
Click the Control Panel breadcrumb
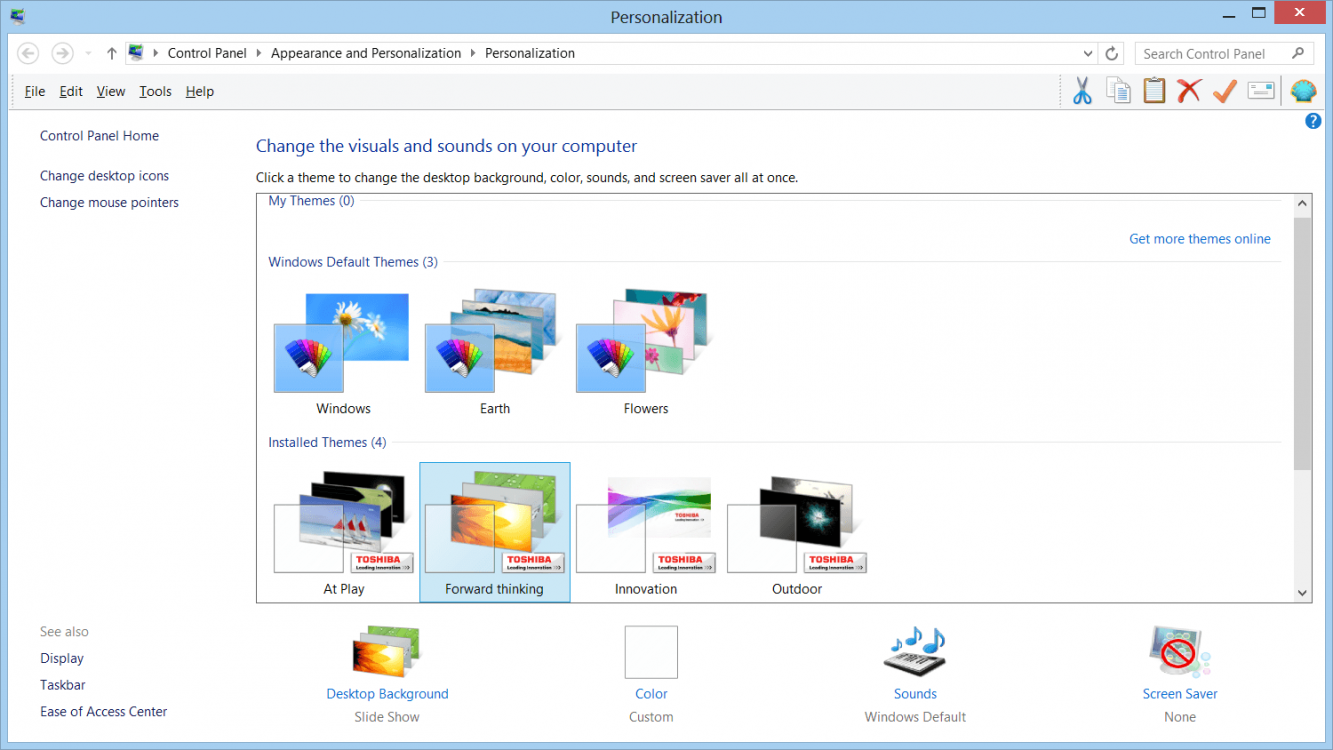click(207, 53)
